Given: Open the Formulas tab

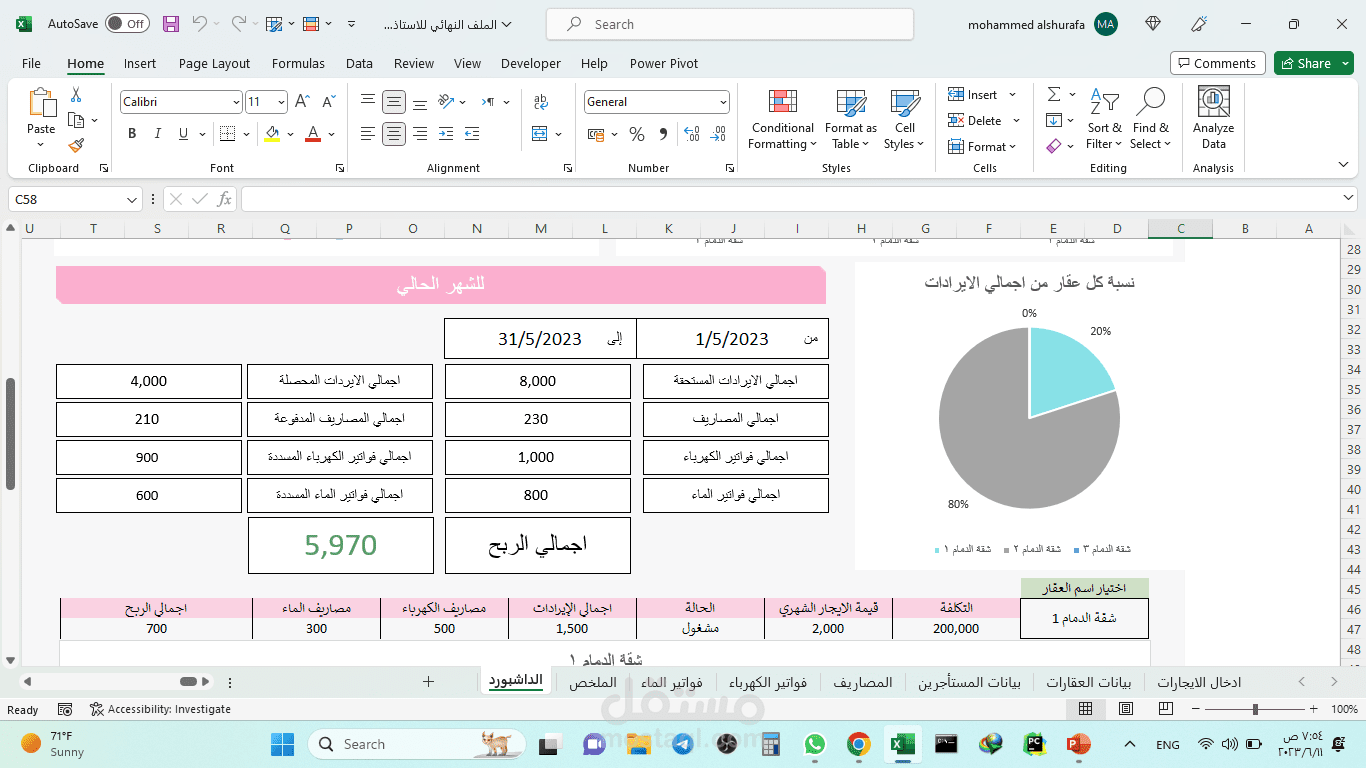Looking at the screenshot, I should pyautogui.click(x=298, y=63).
